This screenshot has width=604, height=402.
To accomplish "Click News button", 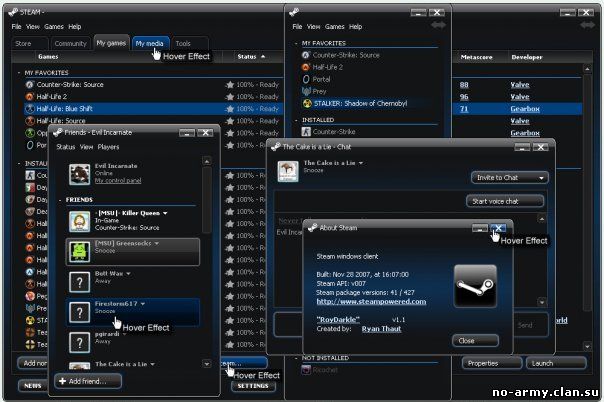I will point(32,386).
